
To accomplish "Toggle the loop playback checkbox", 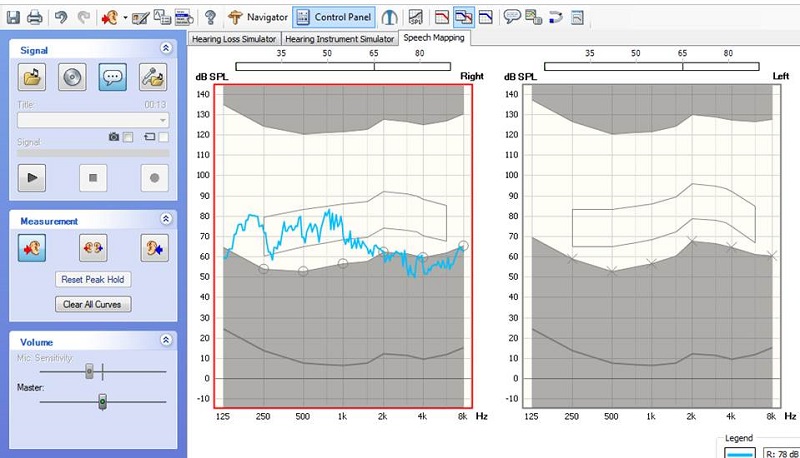I will 163,137.
